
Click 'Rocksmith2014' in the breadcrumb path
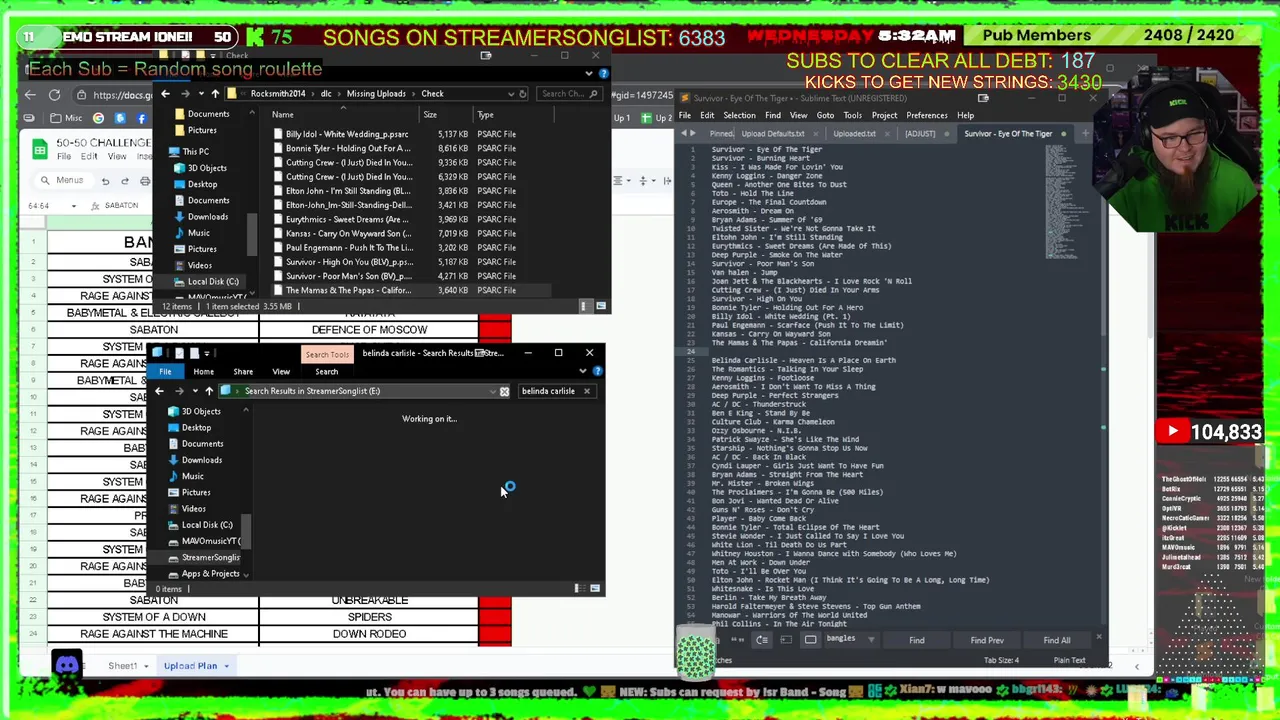click(278, 94)
